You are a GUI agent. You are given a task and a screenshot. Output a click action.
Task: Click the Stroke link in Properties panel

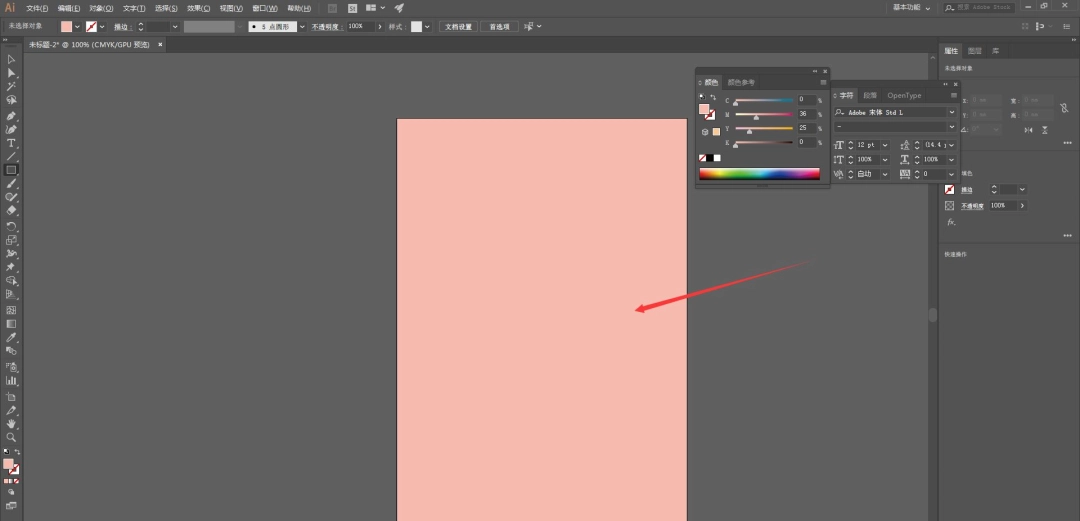(967, 190)
